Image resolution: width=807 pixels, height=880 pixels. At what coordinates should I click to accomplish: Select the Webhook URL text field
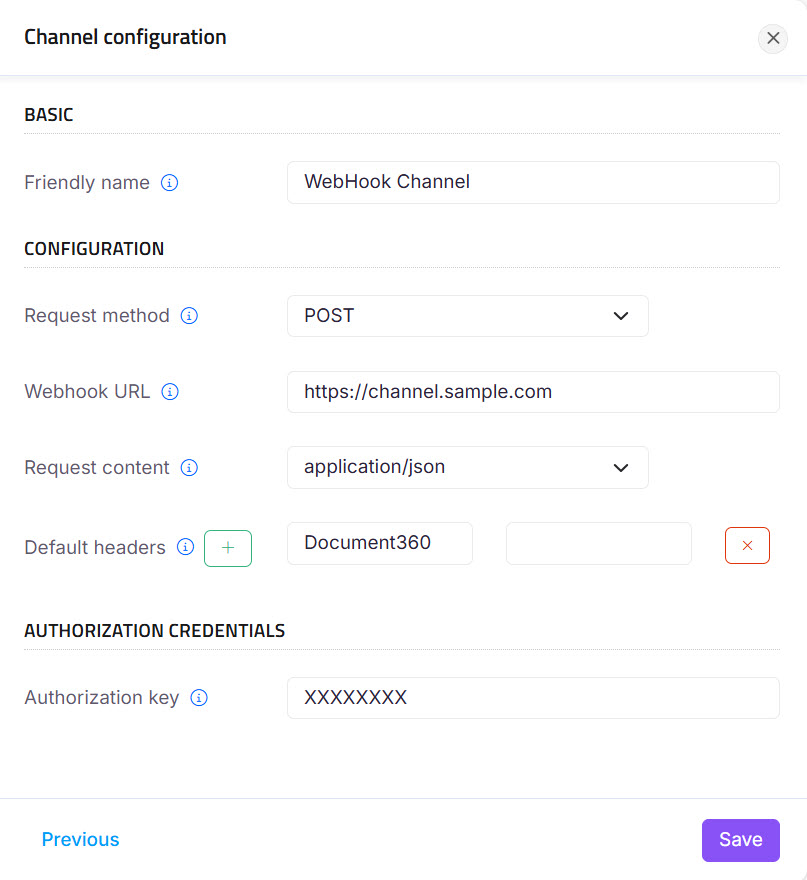[533, 392]
